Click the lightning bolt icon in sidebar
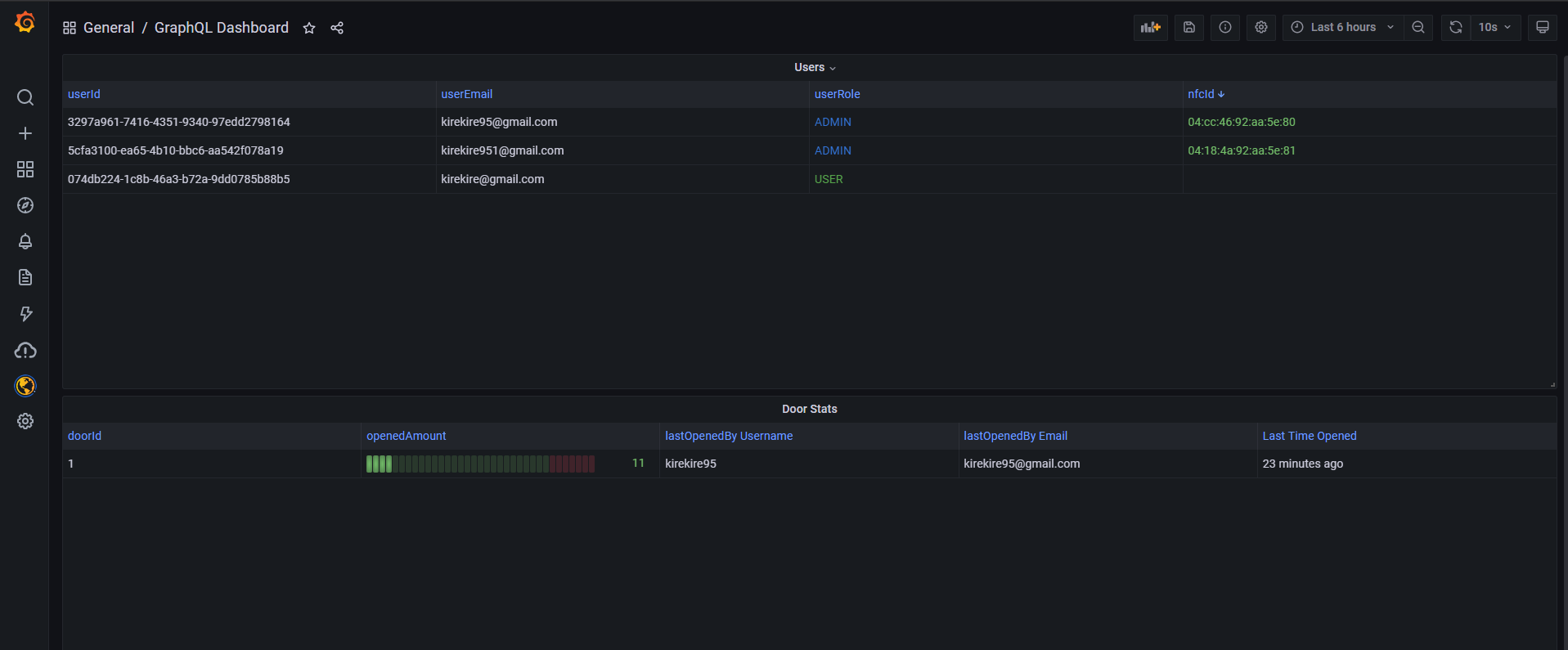This screenshot has height=650, width=1568. click(x=25, y=314)
